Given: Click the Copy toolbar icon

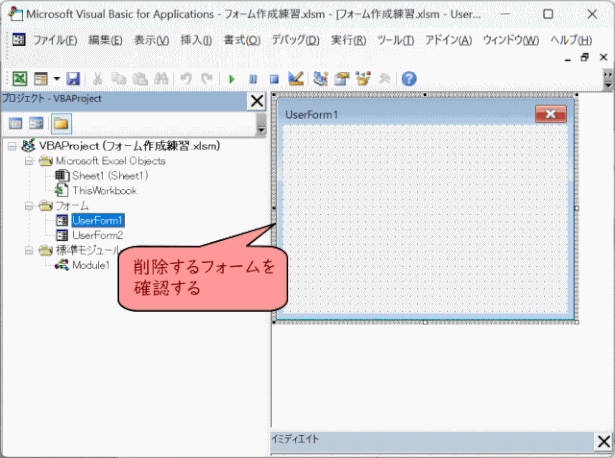Looking at the screenshot, I should tap(118, 79).
